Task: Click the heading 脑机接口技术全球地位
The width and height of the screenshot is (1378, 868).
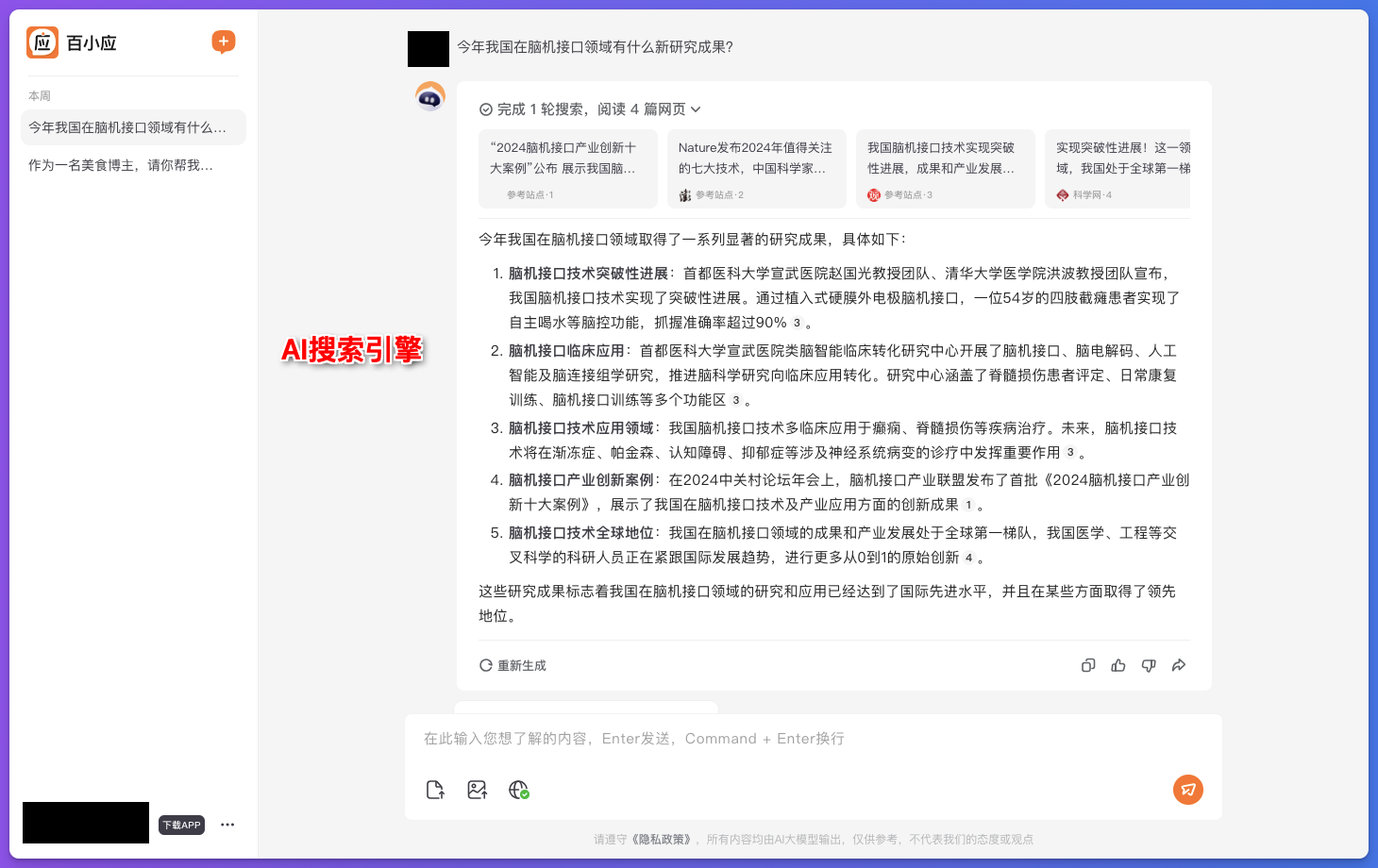Action: (x=581, y=533)
